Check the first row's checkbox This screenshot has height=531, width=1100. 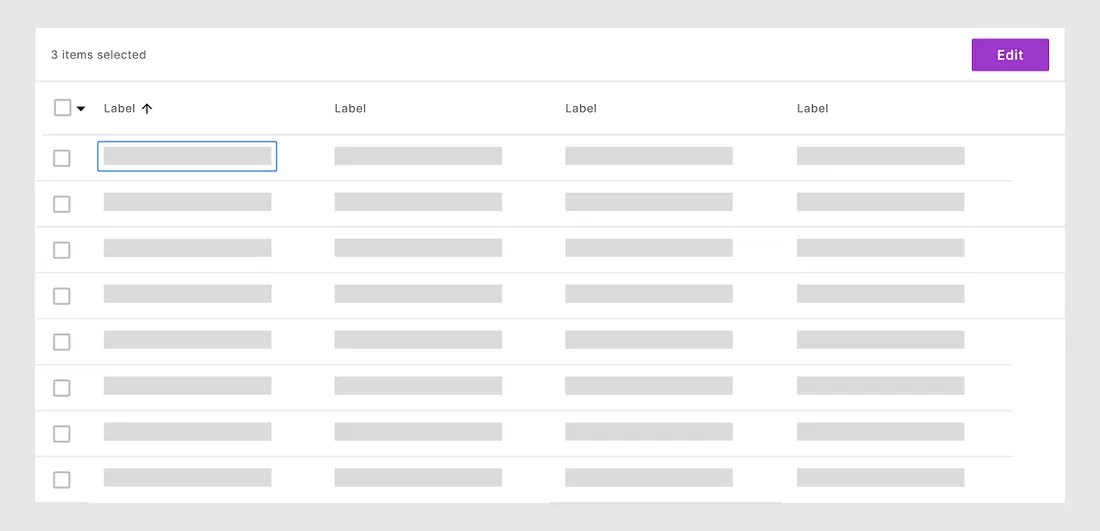(x=62, y=158)
